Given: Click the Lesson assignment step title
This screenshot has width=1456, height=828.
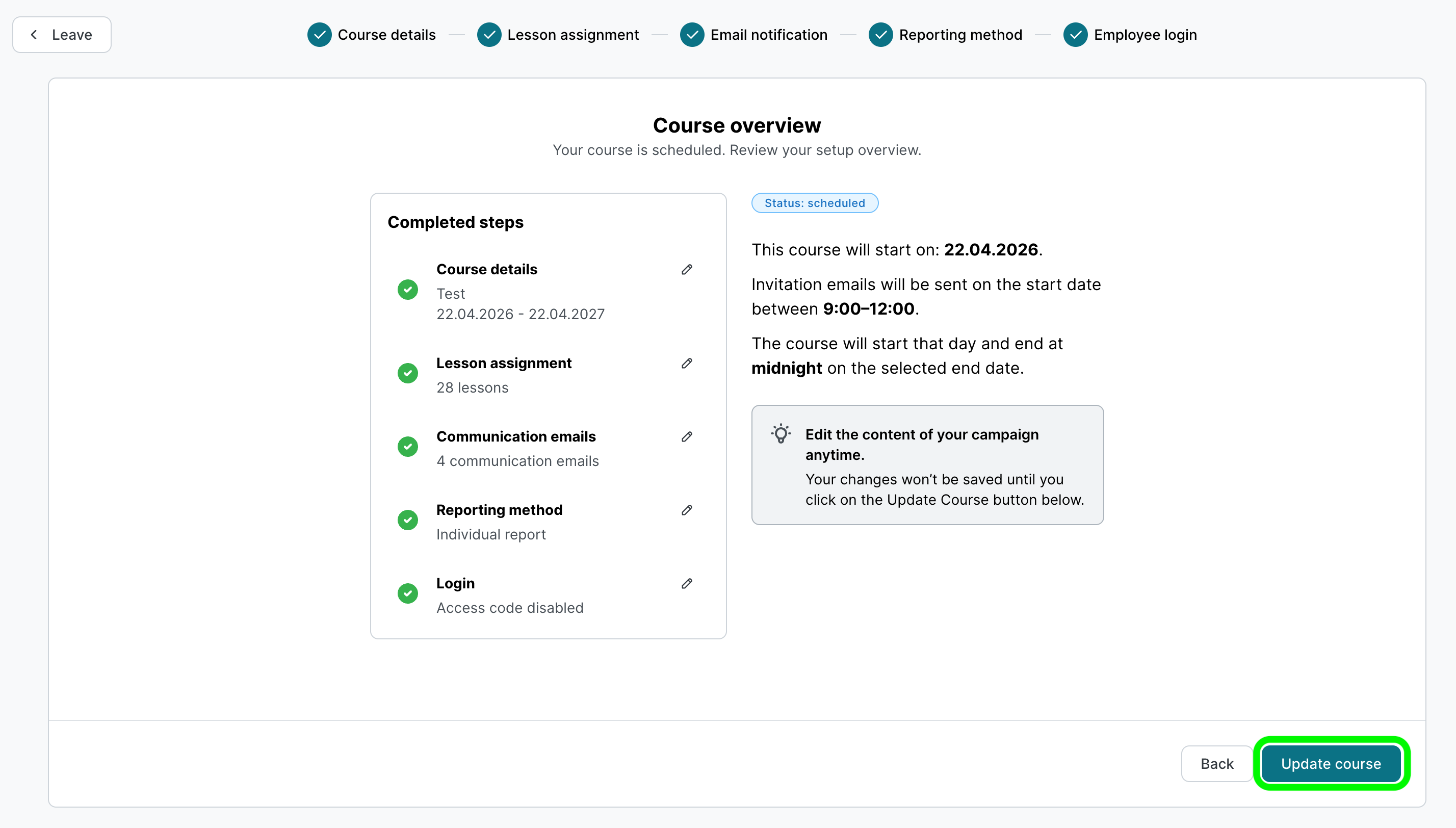Looking at the screenshot, I should [503, 364].
